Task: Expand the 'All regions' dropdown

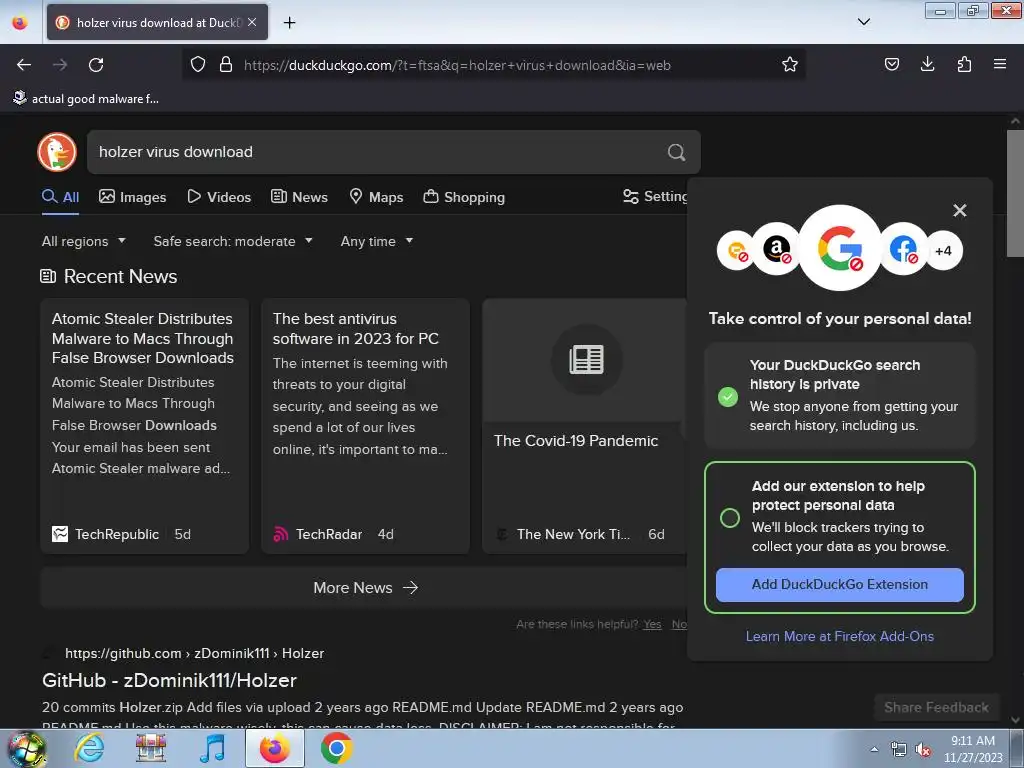Action: pos(84,241)
